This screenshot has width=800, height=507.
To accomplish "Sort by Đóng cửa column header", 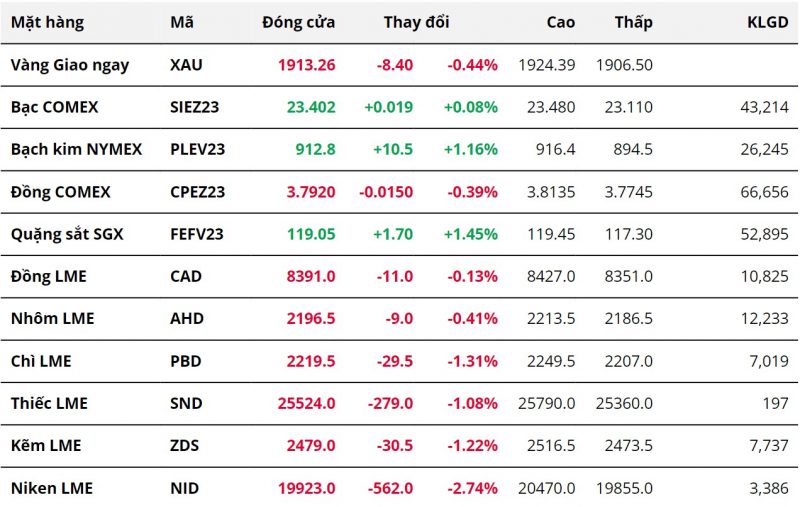I will click(299, 22).
